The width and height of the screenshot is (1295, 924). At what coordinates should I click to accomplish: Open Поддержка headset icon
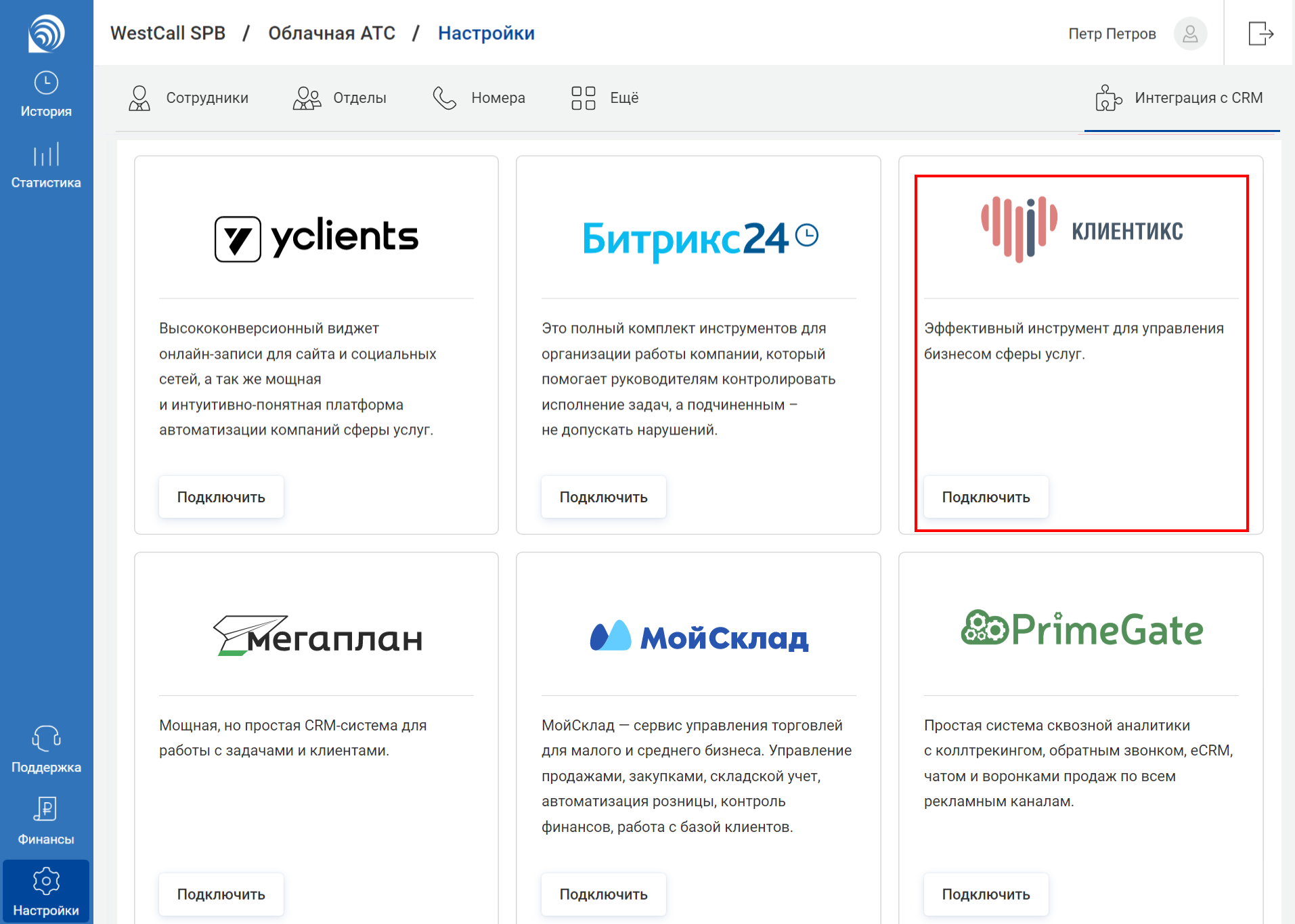46,739
